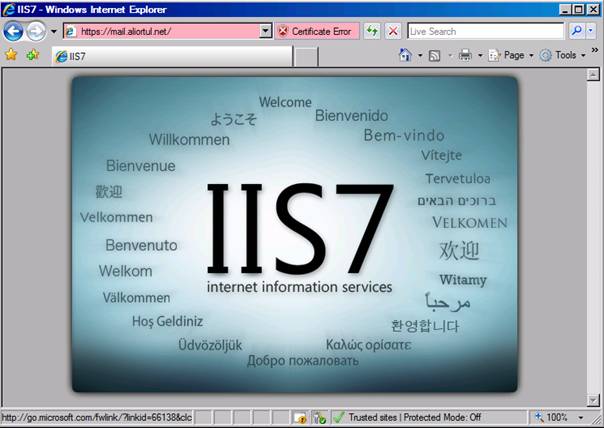This screenshot has height=428, width=604.
Task: Click the status bar phishing filter icon
Action: tap(319, 418)
